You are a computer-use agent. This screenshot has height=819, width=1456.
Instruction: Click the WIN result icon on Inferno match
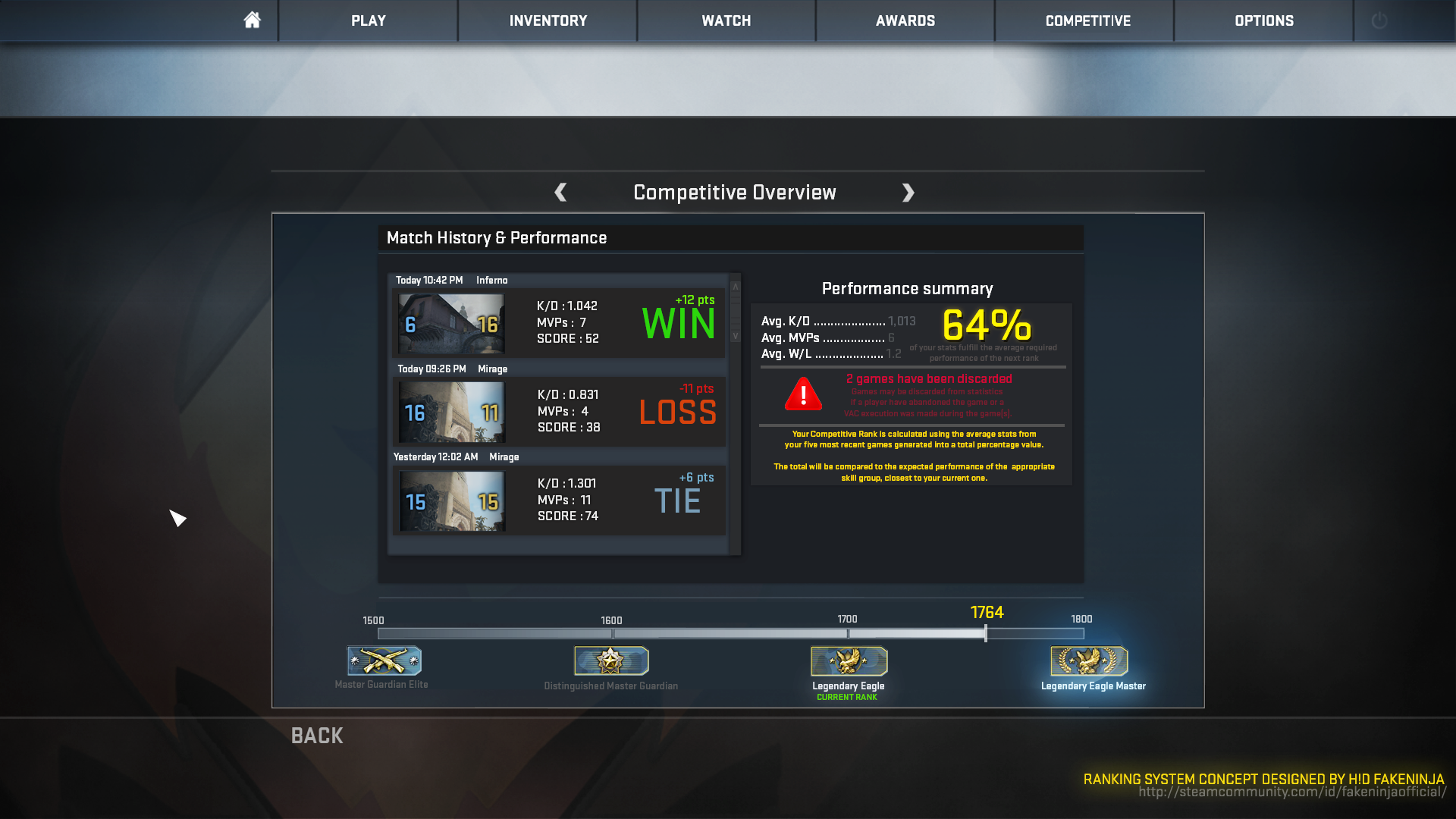[678, 322]
